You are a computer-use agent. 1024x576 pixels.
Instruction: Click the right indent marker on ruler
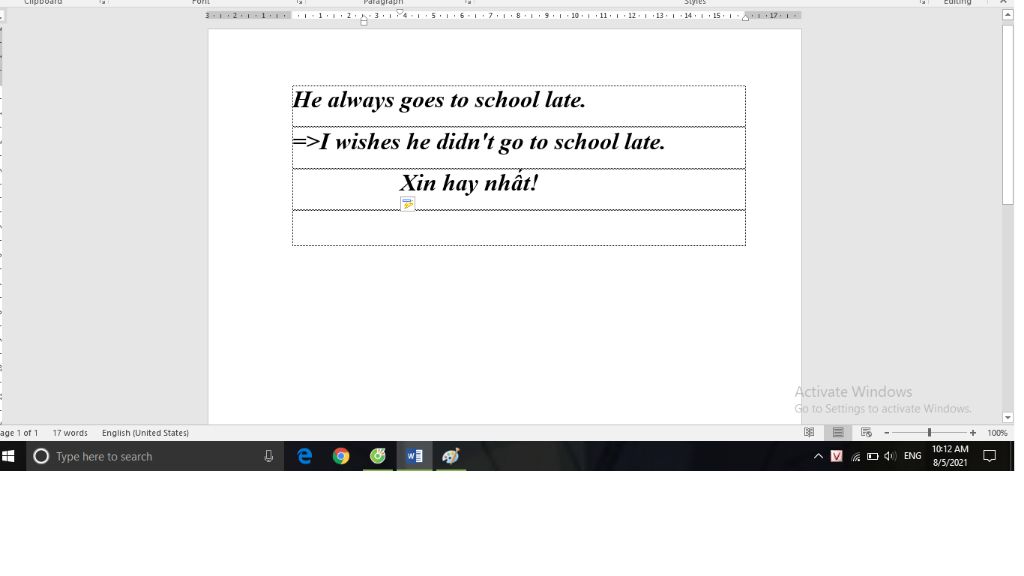pyautogui.click(x=745, y=18)
